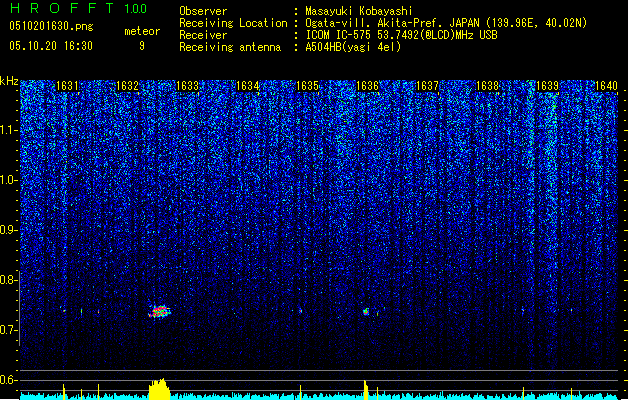Click the 0.9 kHz axis tick label
The height and width of the screenshot is (400, 629).
coord(9,230)
